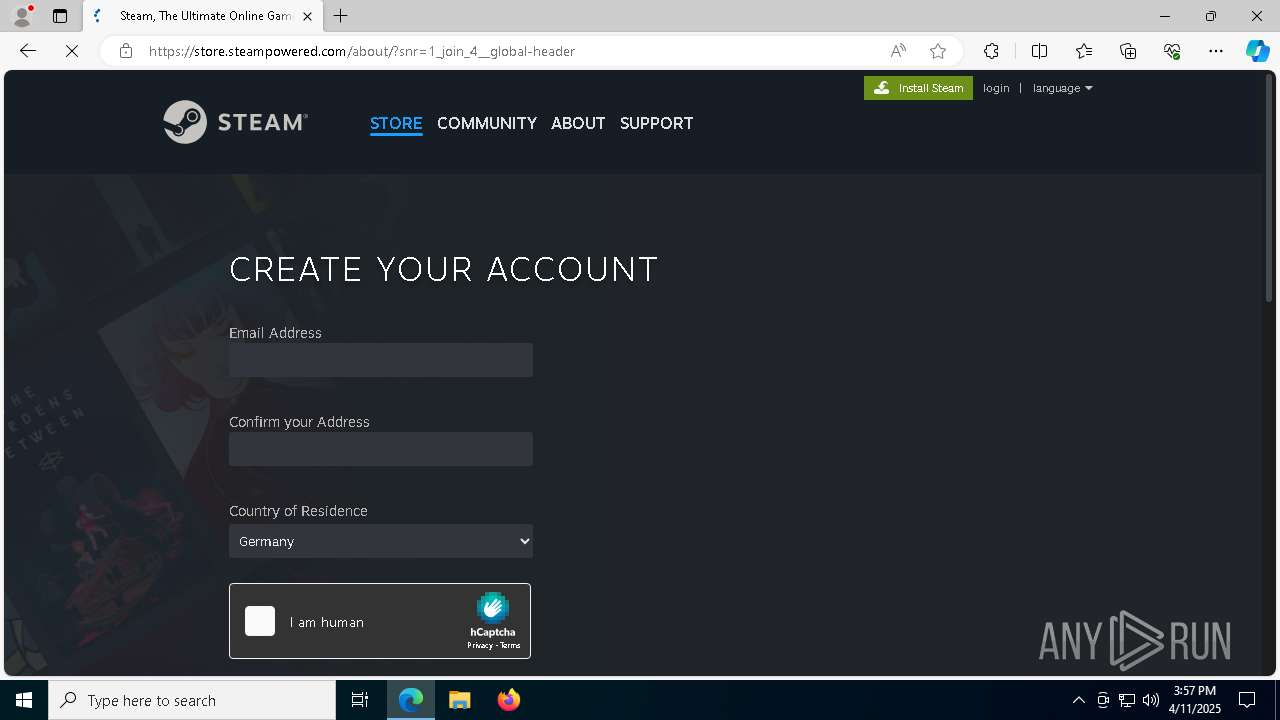Open a new browser tab

coord(341,16)
